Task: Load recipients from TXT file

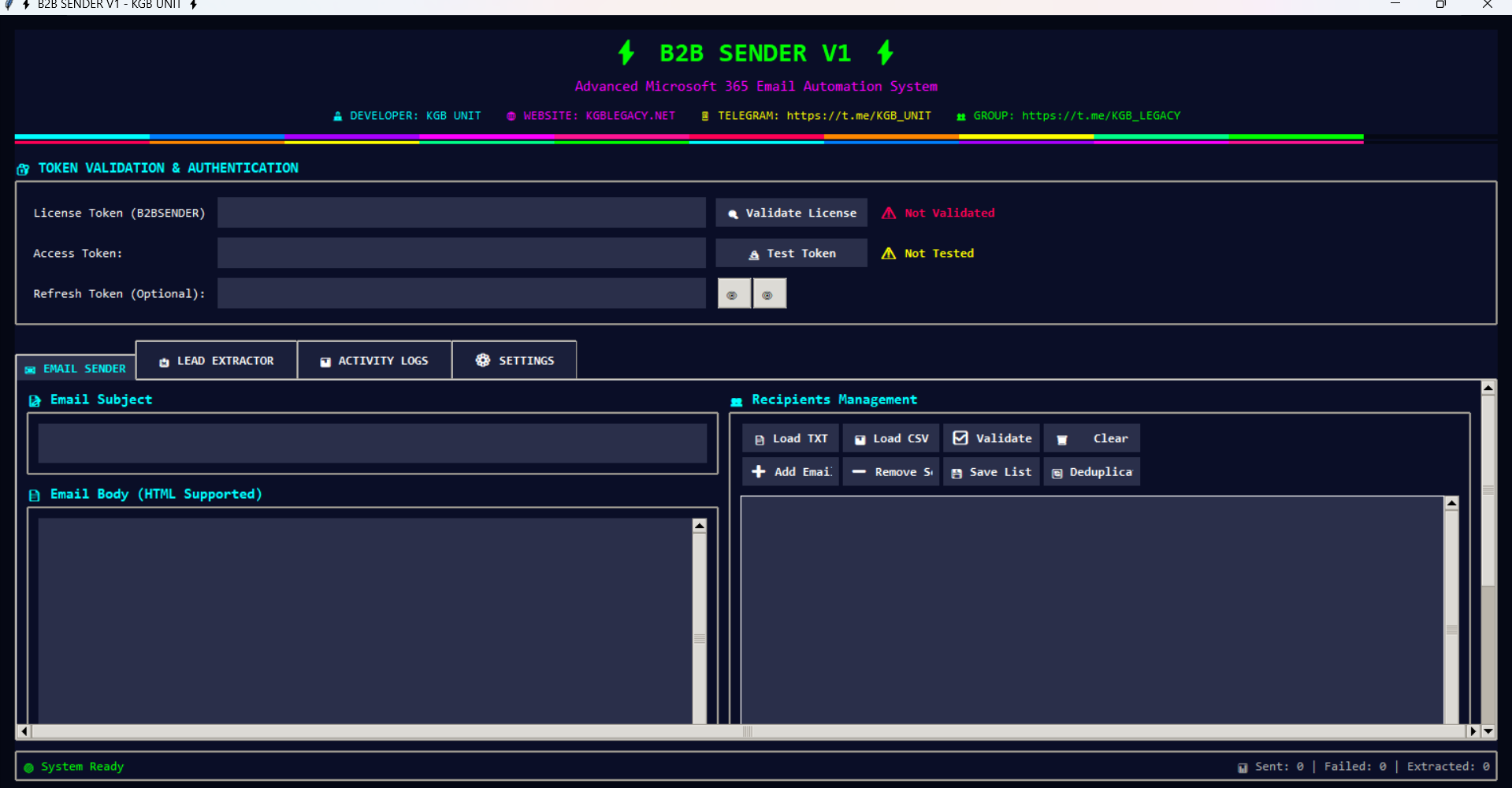Action: pos(790,438)
